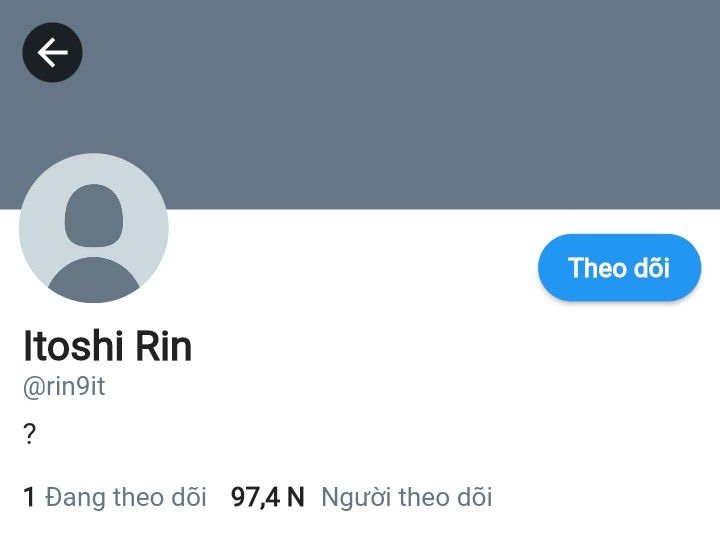Click the word "Rin" in the profile name
The width and height of the screenshot is (720, 534).
(164, 346)
